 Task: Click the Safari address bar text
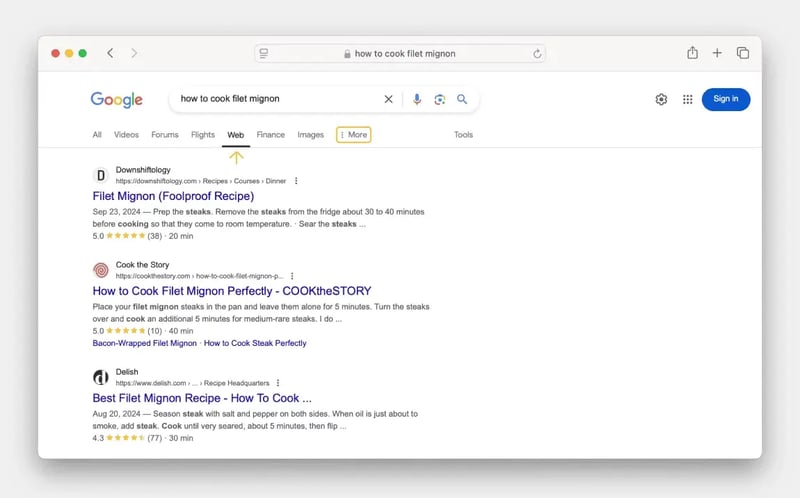[x=405, y=54]
